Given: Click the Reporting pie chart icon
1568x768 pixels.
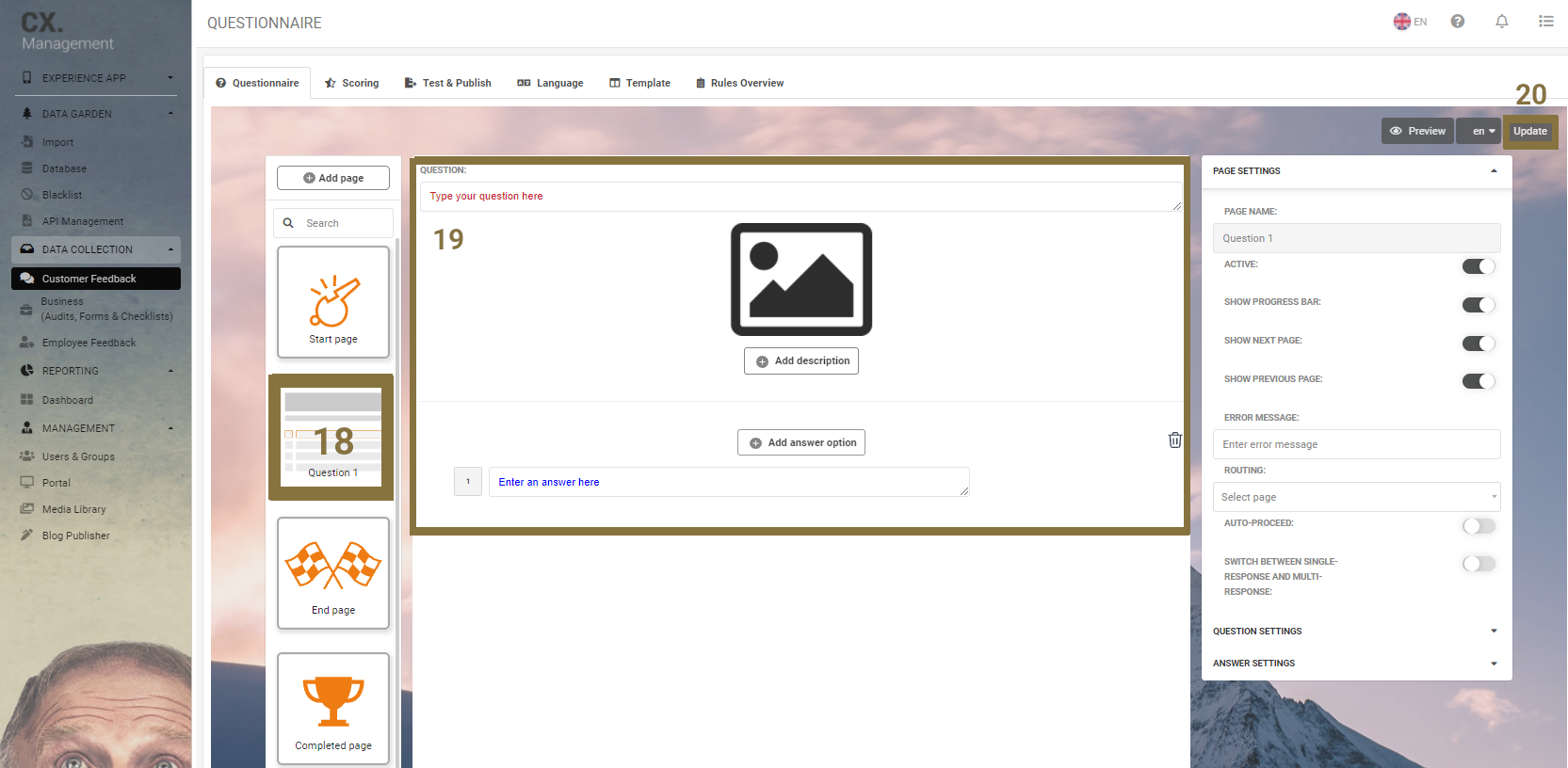Looking at the screenshot, I should [x=27, y=371].
